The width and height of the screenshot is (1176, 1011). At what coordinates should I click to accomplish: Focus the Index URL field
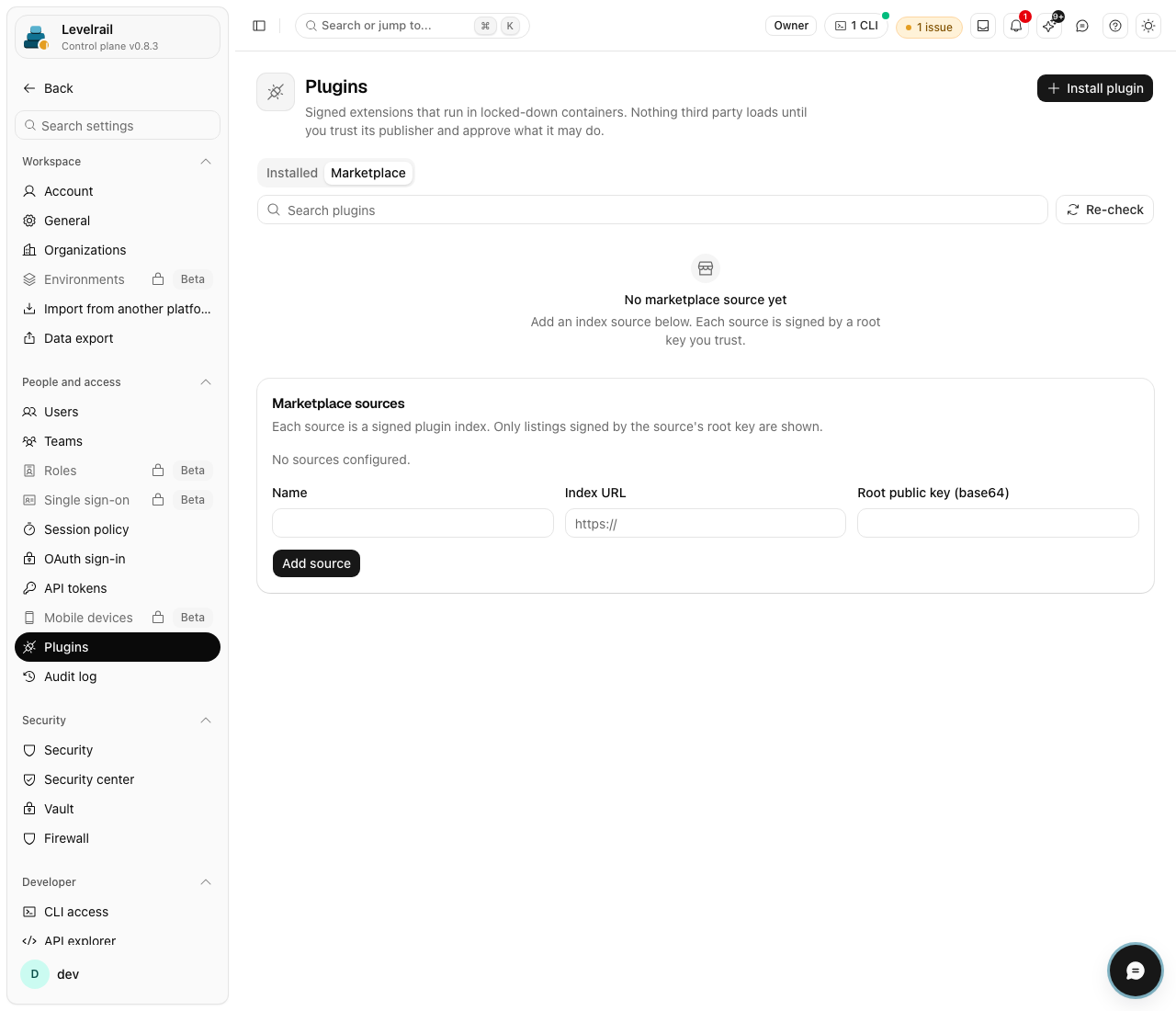[706, 523]
